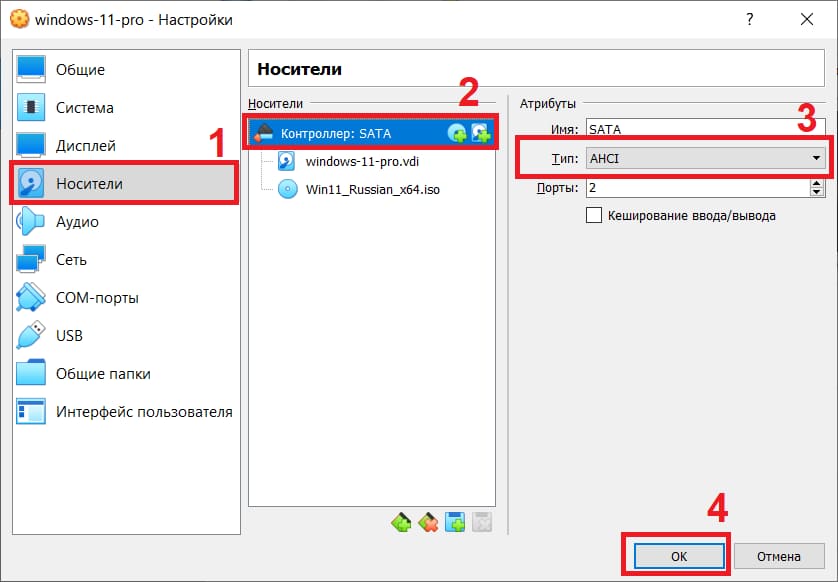Click the add attachment icon below list
Screen dimensions: 838x582
(x=455, y=522)
